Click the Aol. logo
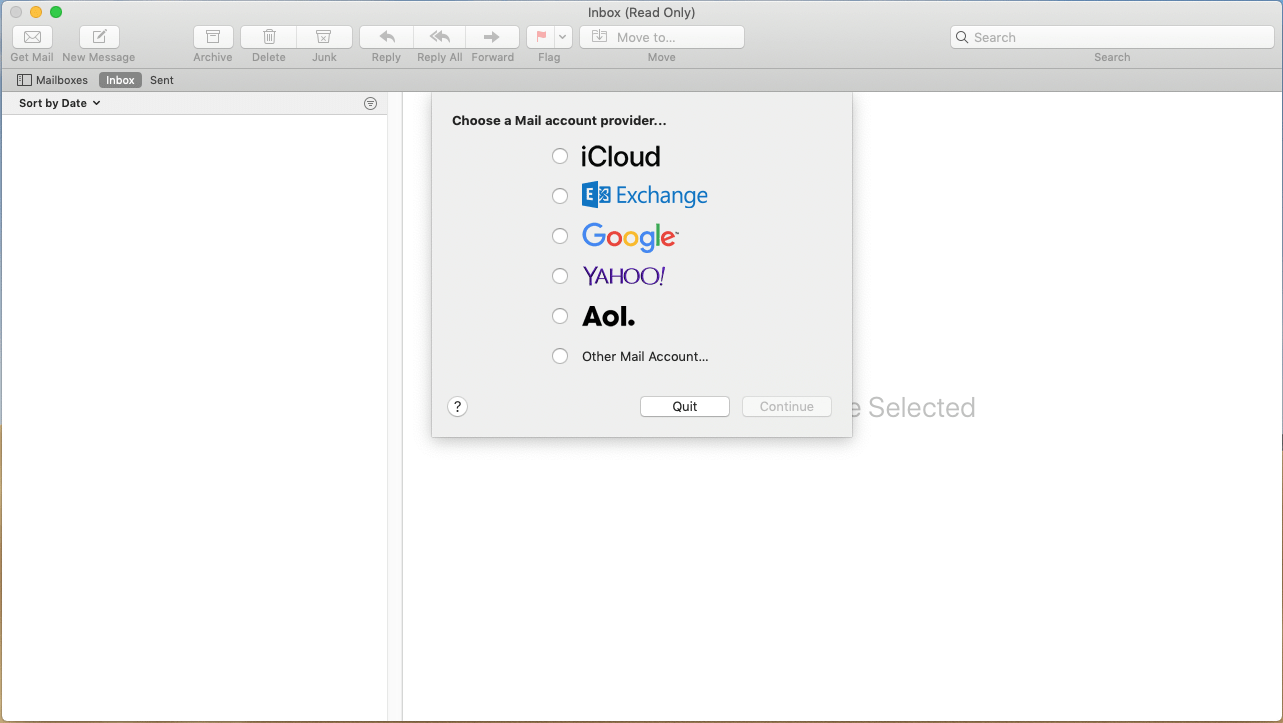The width and height of the screenshot is (1283, 723). pos(609,316)
